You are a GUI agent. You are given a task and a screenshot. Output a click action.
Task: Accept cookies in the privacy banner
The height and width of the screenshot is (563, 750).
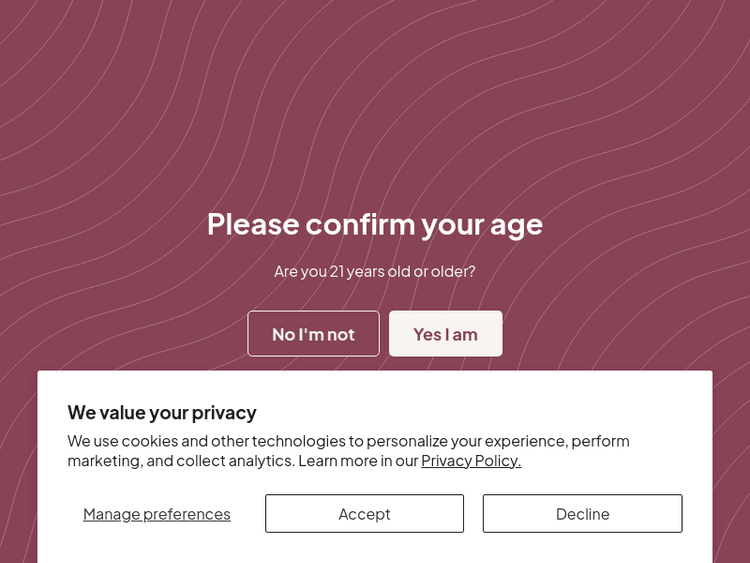364,514
